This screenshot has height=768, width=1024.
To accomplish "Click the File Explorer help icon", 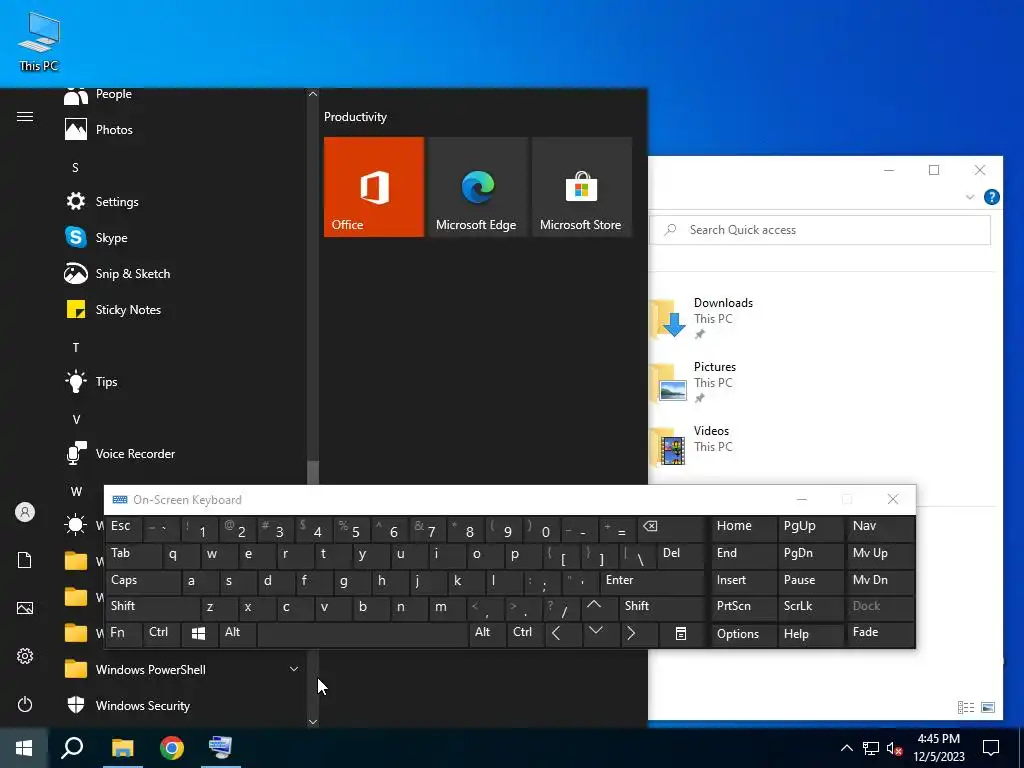I will (991, 197).
